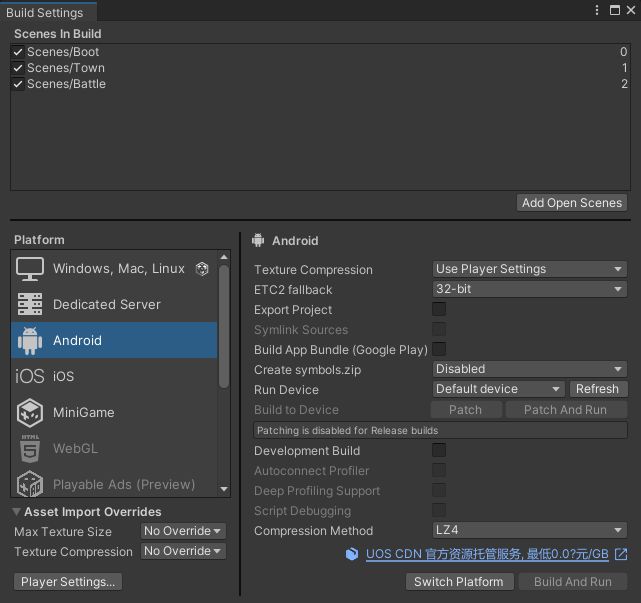The image size is (641, 603).
Task: Toggle the Autoconnect Profiler checkbox
Action: click(x=439, y=470)
